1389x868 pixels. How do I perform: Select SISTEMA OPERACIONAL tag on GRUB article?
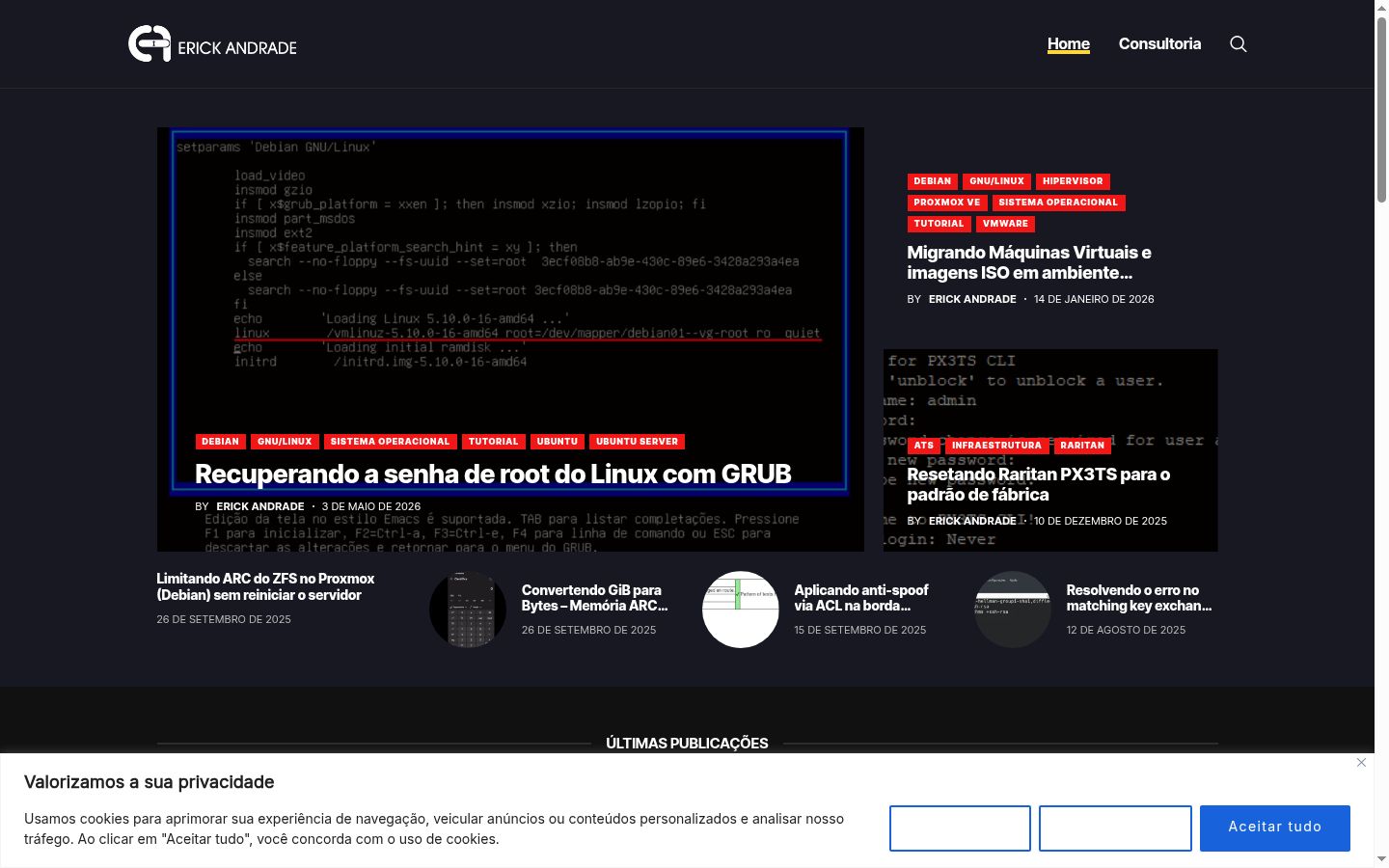390,442
